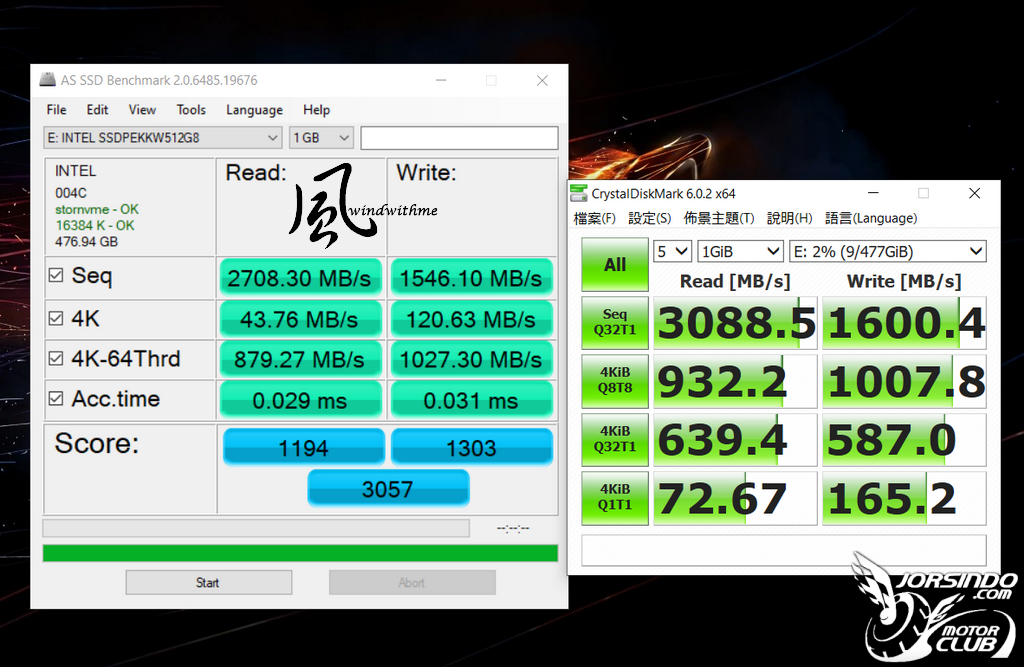This screenshot has height=667, width=1024.
Task: Open the Language menu in AS SSD
Action: pos(254,110)
